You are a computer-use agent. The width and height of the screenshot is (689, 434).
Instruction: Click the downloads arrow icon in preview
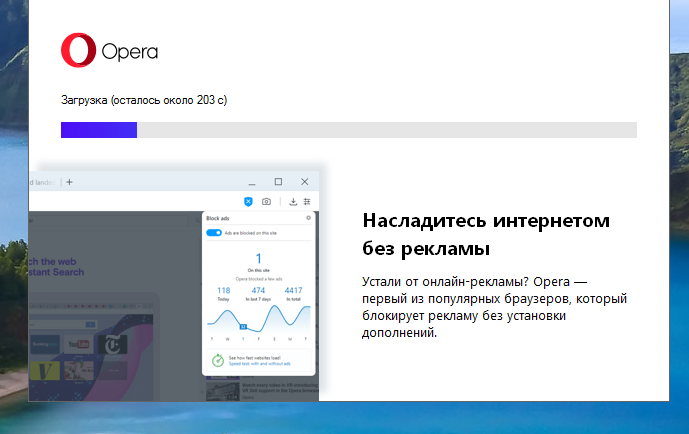tap(293, 202)
